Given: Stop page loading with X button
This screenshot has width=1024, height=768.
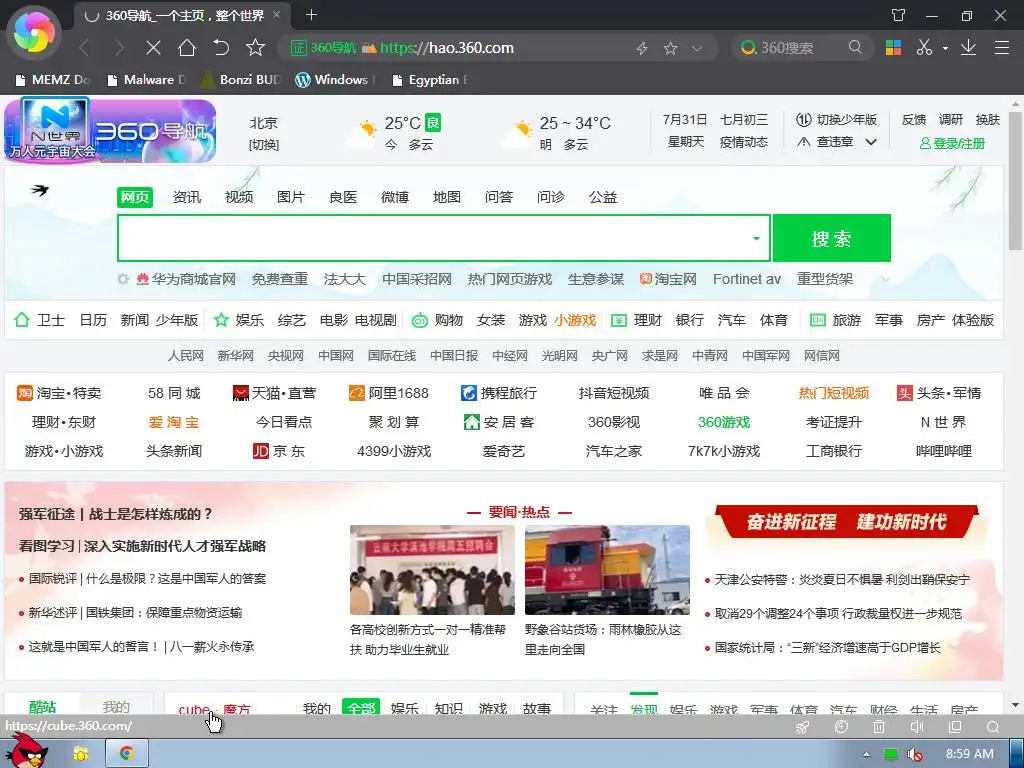Looking at the screenshot, I should (x=153, y=48).
